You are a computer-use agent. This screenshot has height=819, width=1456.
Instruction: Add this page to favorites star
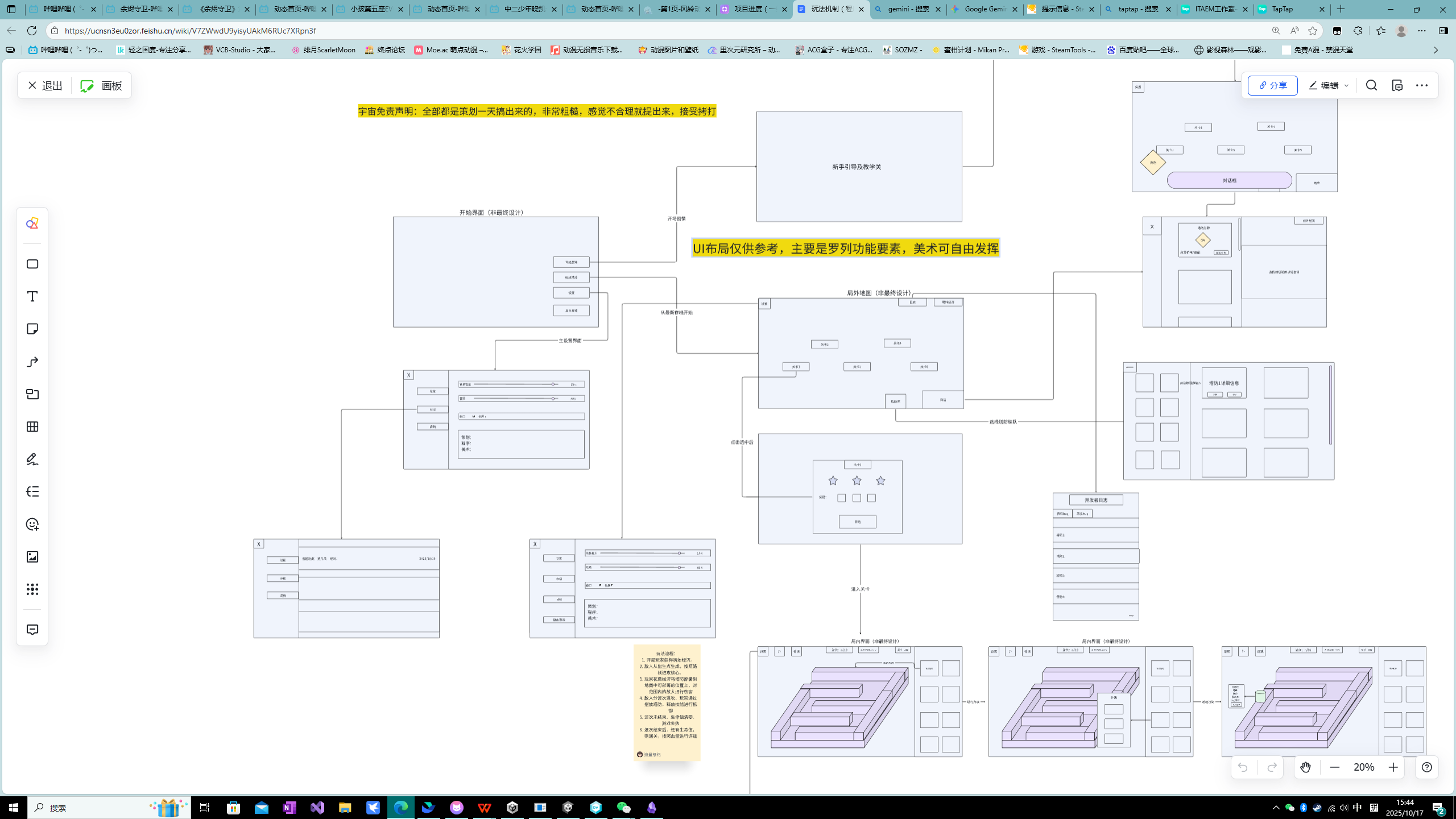click(1312, 31)
